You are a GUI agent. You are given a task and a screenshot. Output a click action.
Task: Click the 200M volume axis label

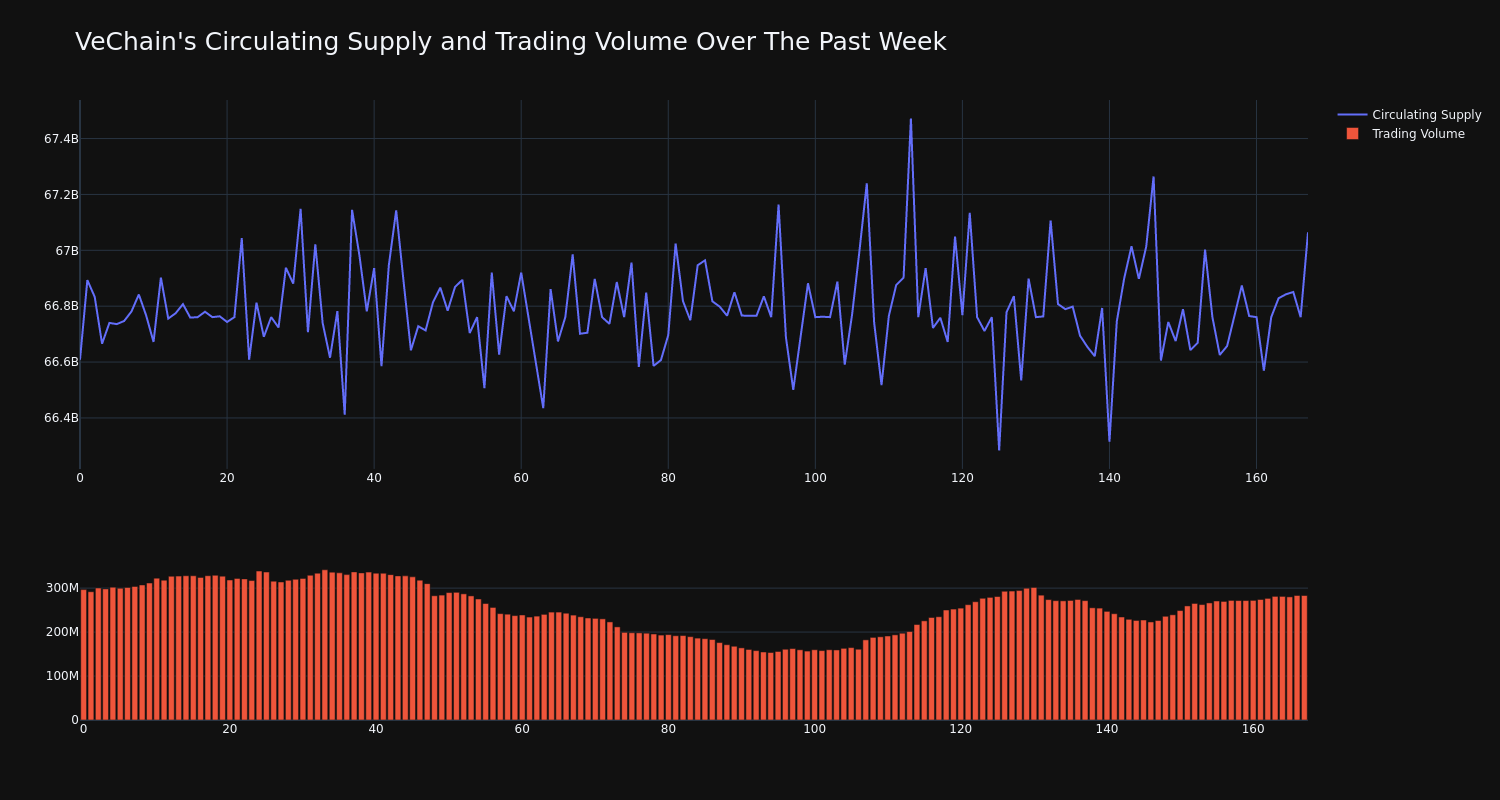(x=61, y=632)
